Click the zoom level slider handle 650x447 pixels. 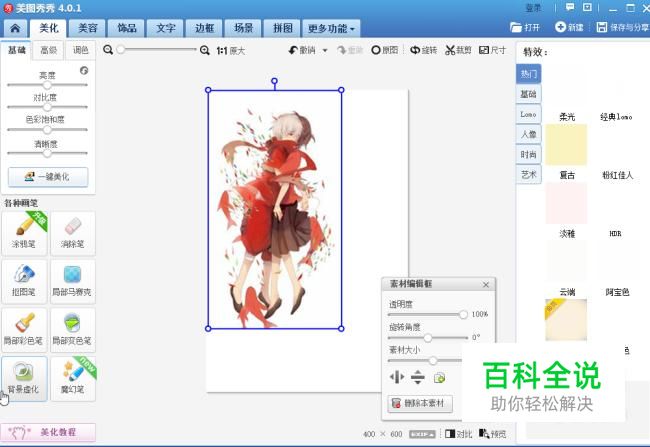click(x=121, y=50)
